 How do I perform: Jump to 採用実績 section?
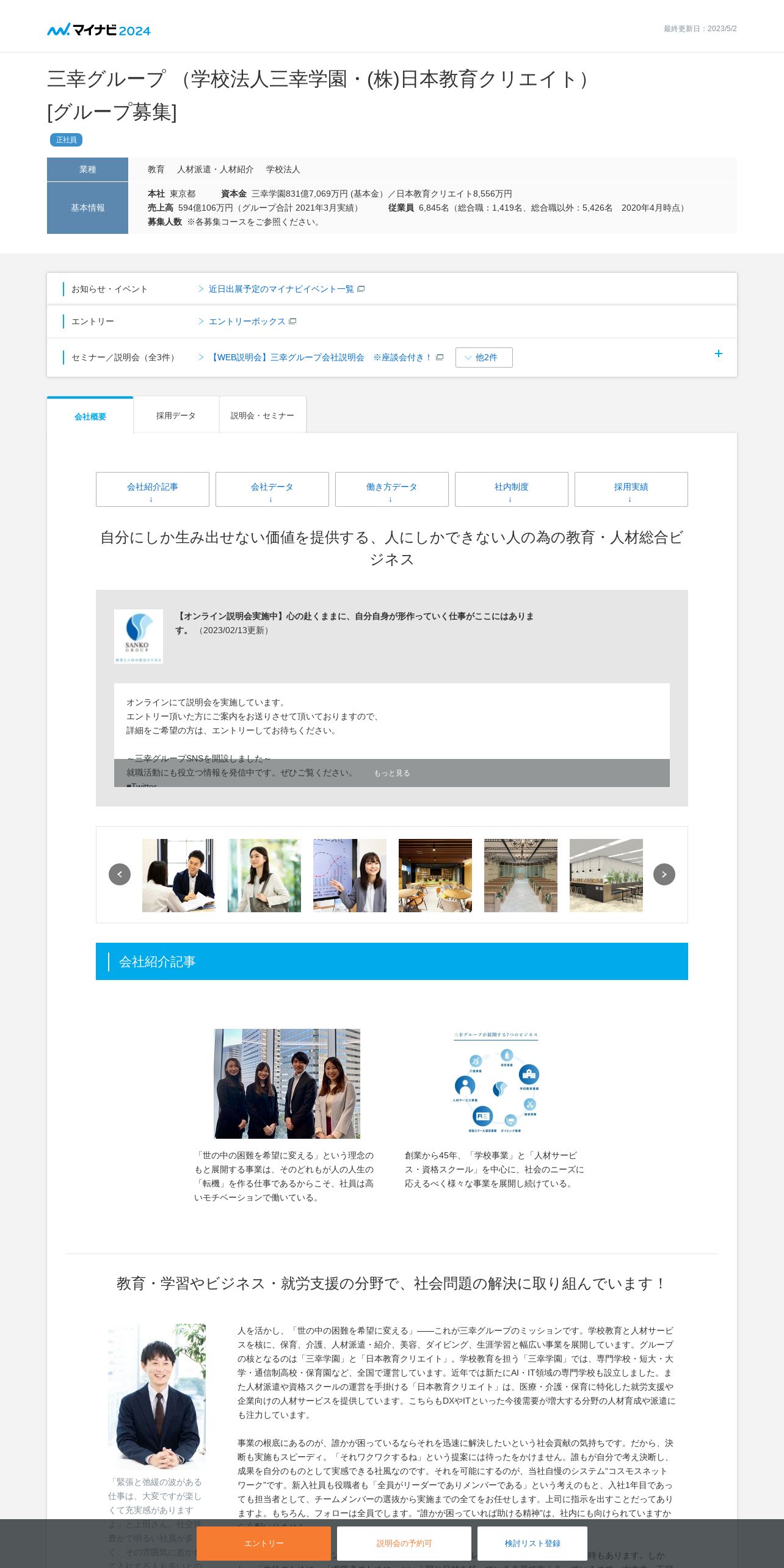pos(631,489)
